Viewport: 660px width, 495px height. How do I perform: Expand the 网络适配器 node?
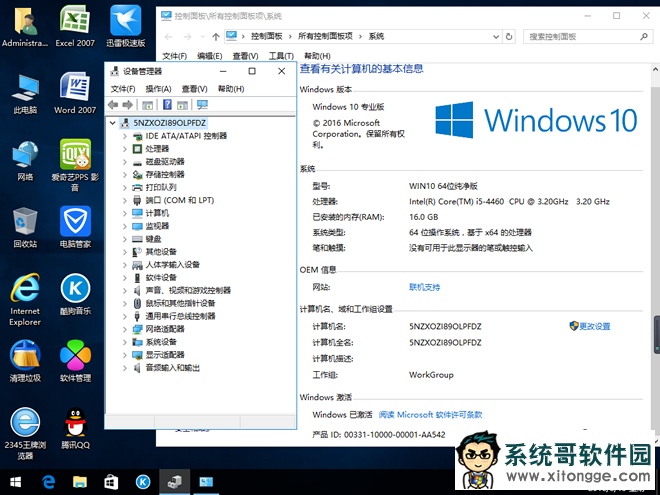(x=125, y=329)
